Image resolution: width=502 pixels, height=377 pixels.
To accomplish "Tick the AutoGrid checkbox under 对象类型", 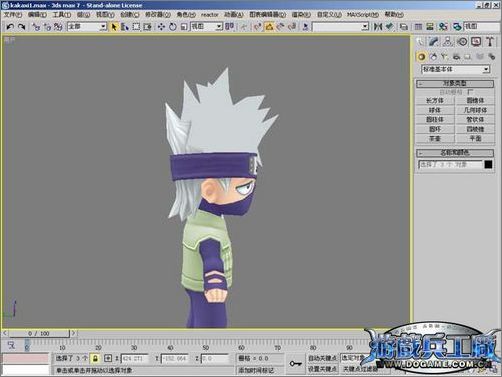I will click(x=470, y=92).
